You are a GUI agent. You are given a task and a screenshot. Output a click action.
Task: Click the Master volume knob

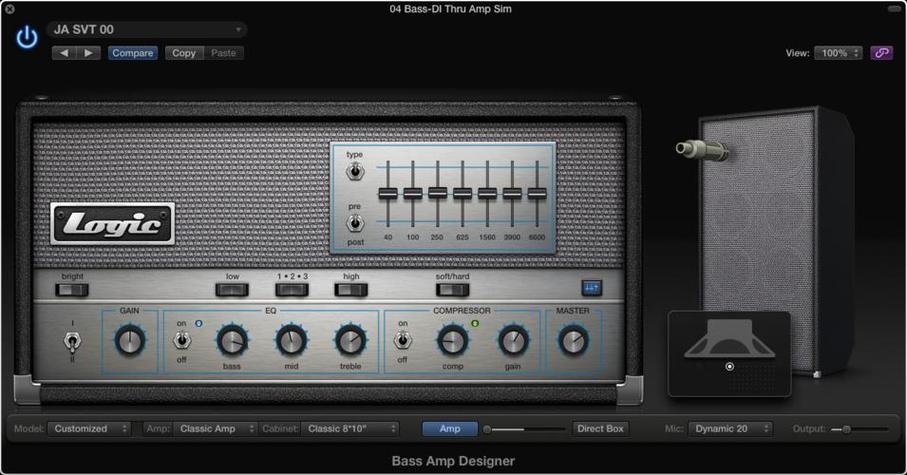573,340
